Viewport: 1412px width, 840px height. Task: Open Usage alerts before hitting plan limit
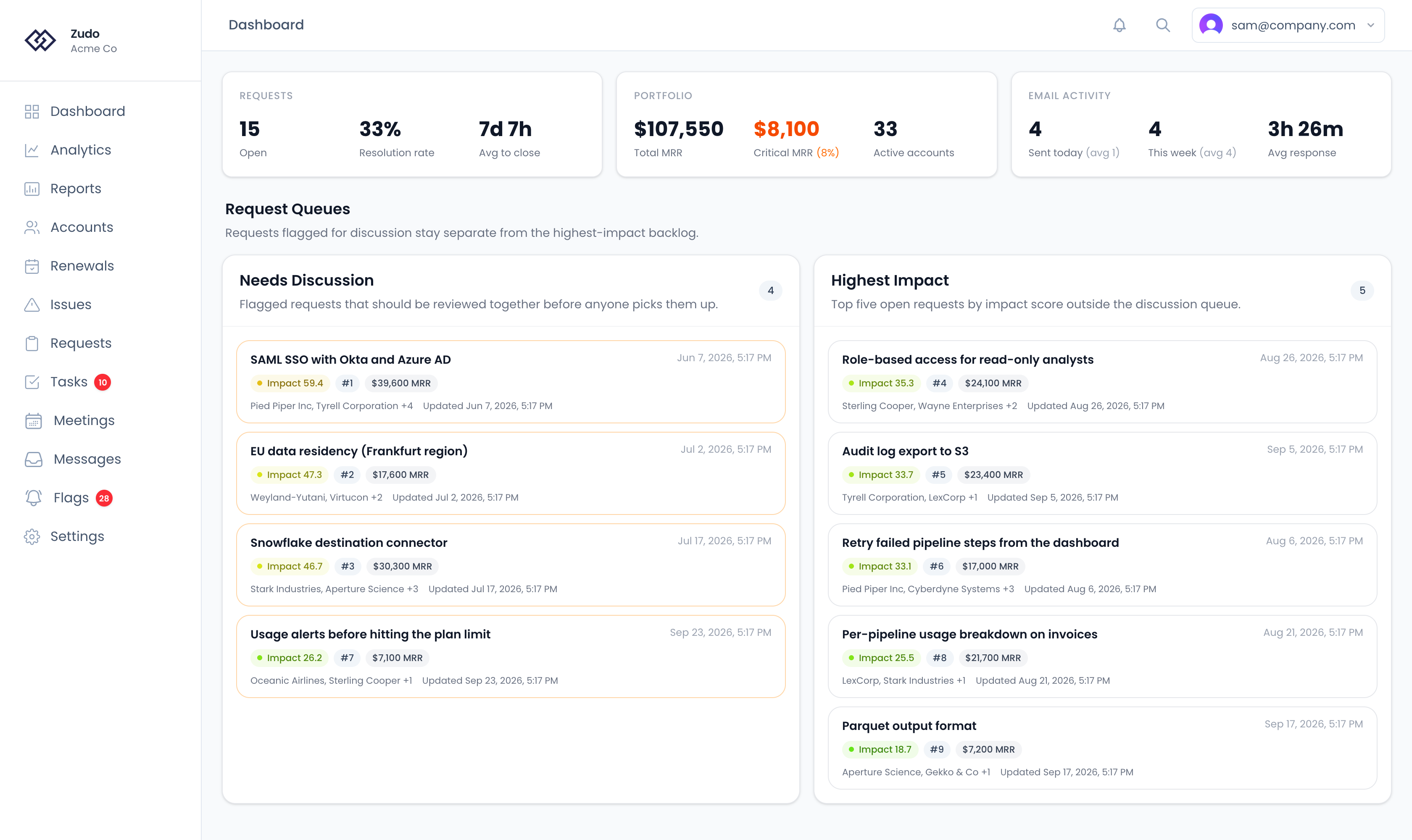511,656
